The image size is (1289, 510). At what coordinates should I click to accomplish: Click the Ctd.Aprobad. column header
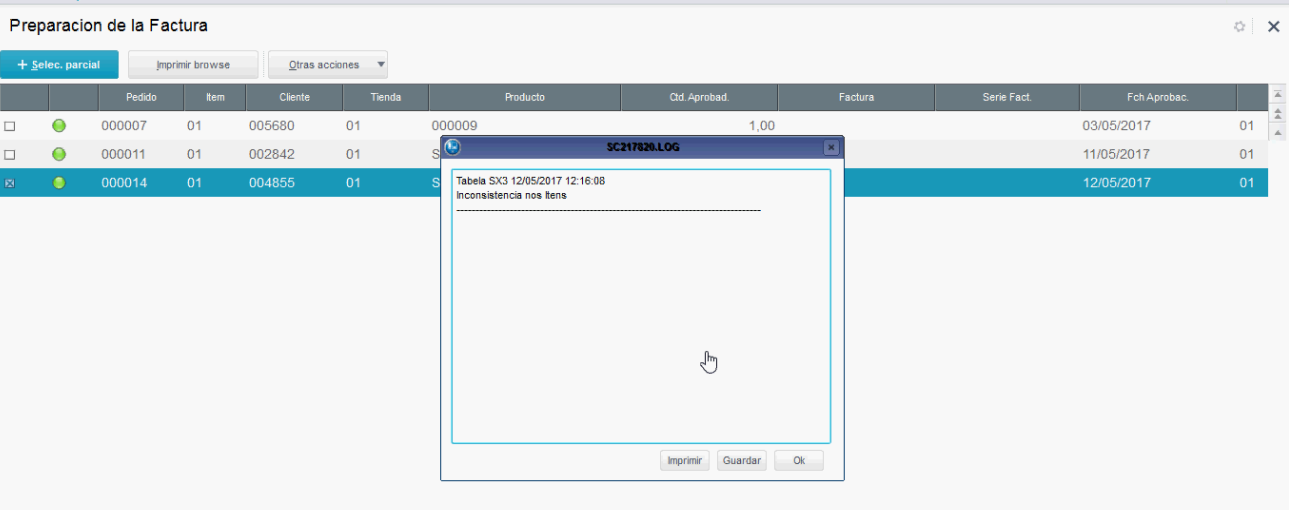coord(699,97)
